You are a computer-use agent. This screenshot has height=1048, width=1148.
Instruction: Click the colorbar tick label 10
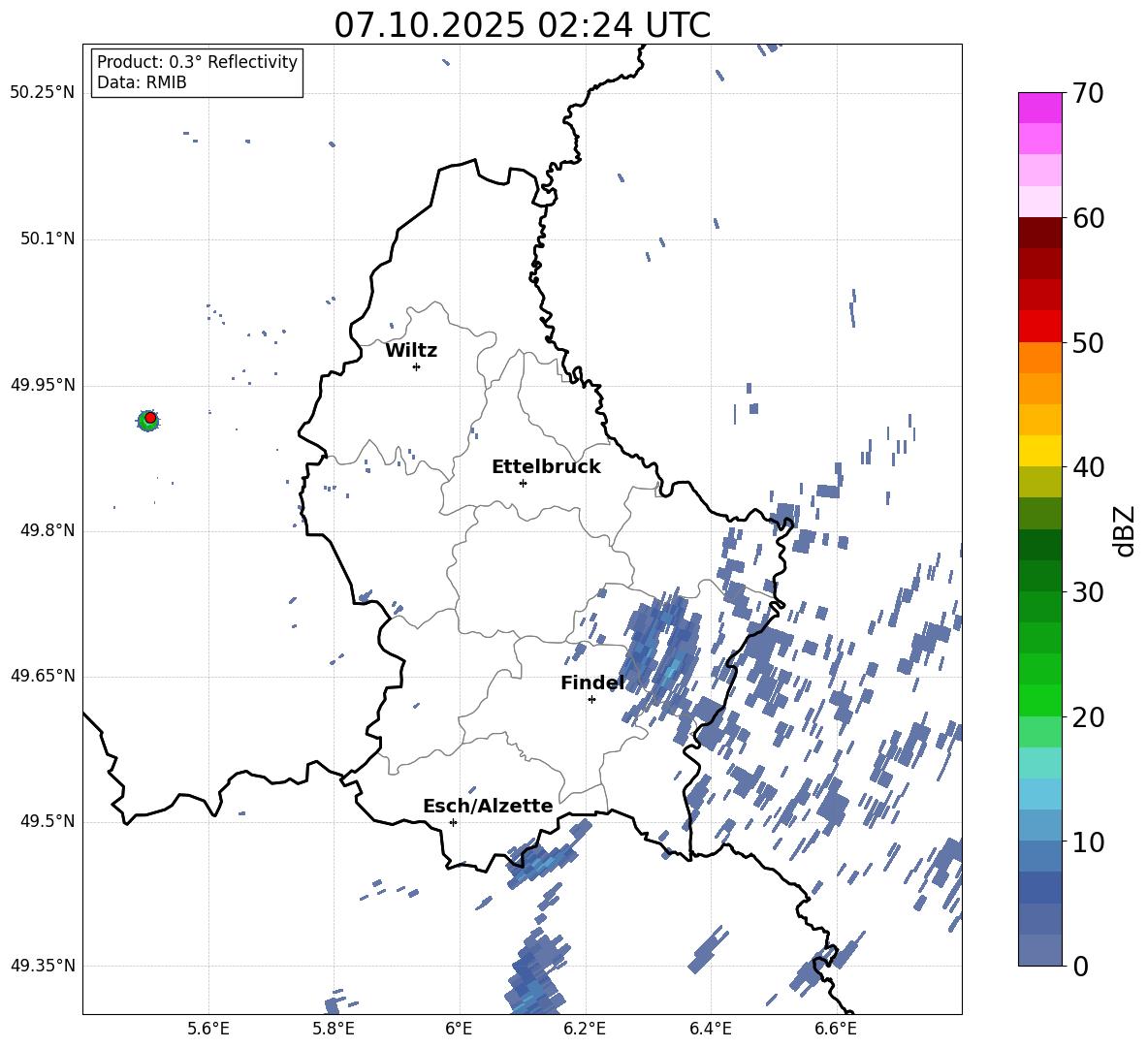click(1088, 842)
